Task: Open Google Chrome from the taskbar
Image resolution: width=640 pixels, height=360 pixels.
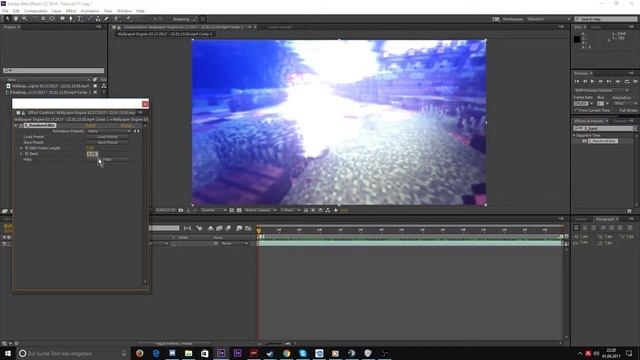Action: click(287, 353)
